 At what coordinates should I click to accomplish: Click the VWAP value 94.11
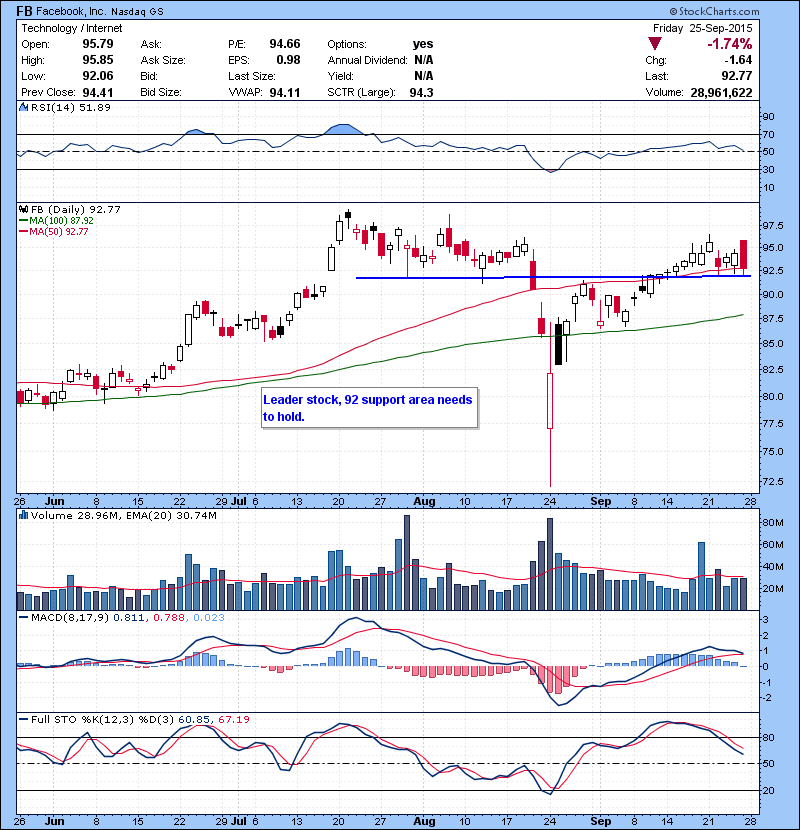click(x=284, y=93)
